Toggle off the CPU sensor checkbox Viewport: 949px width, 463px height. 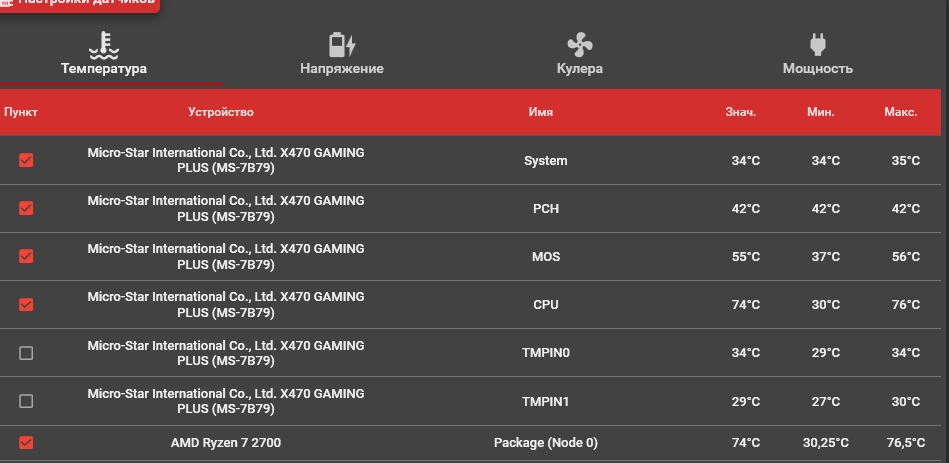26,304
